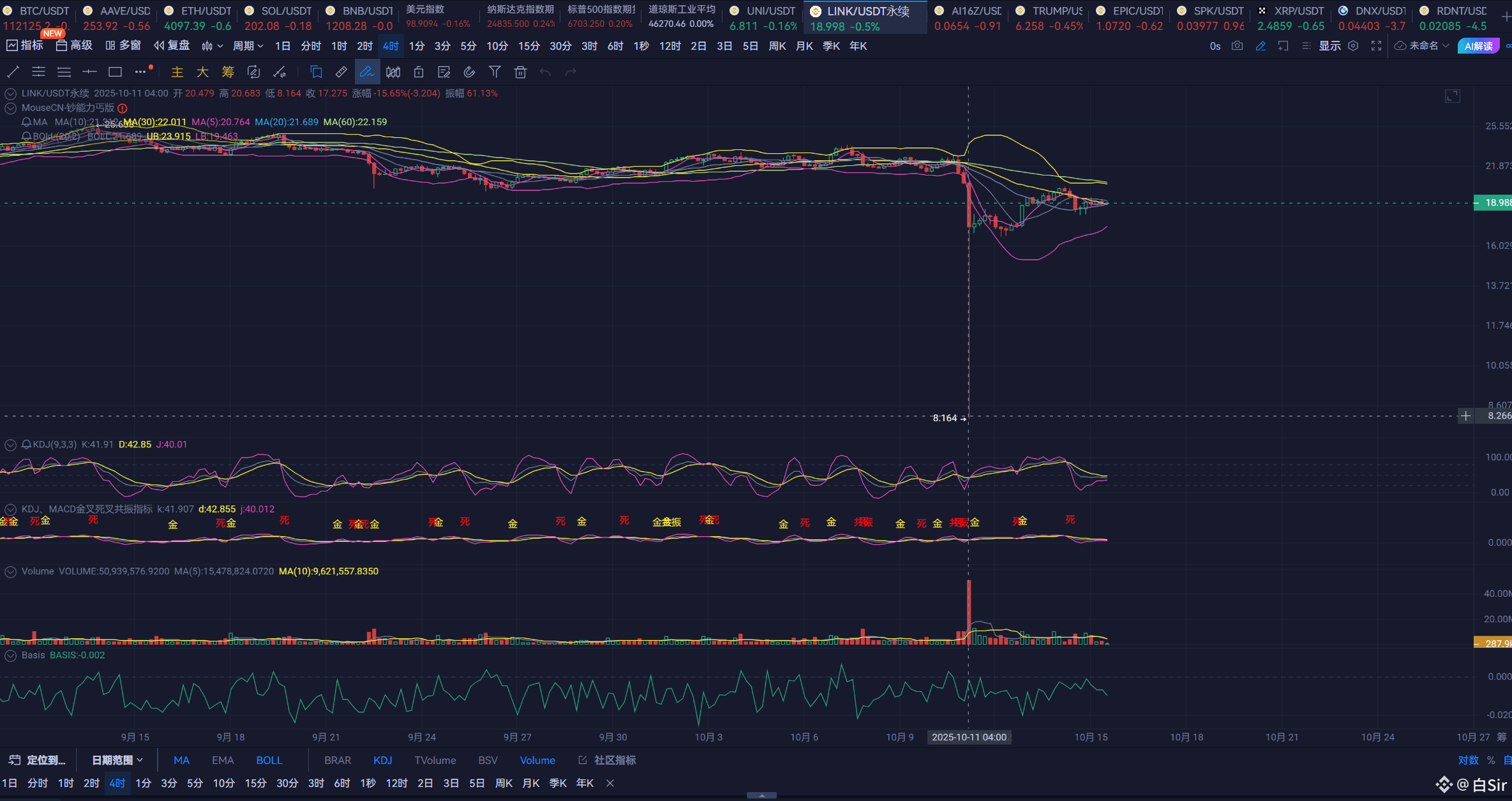The image size is (1512, 801).
Task: Switch to the ETH/USDT ticker tab
Action: [198, 18]
